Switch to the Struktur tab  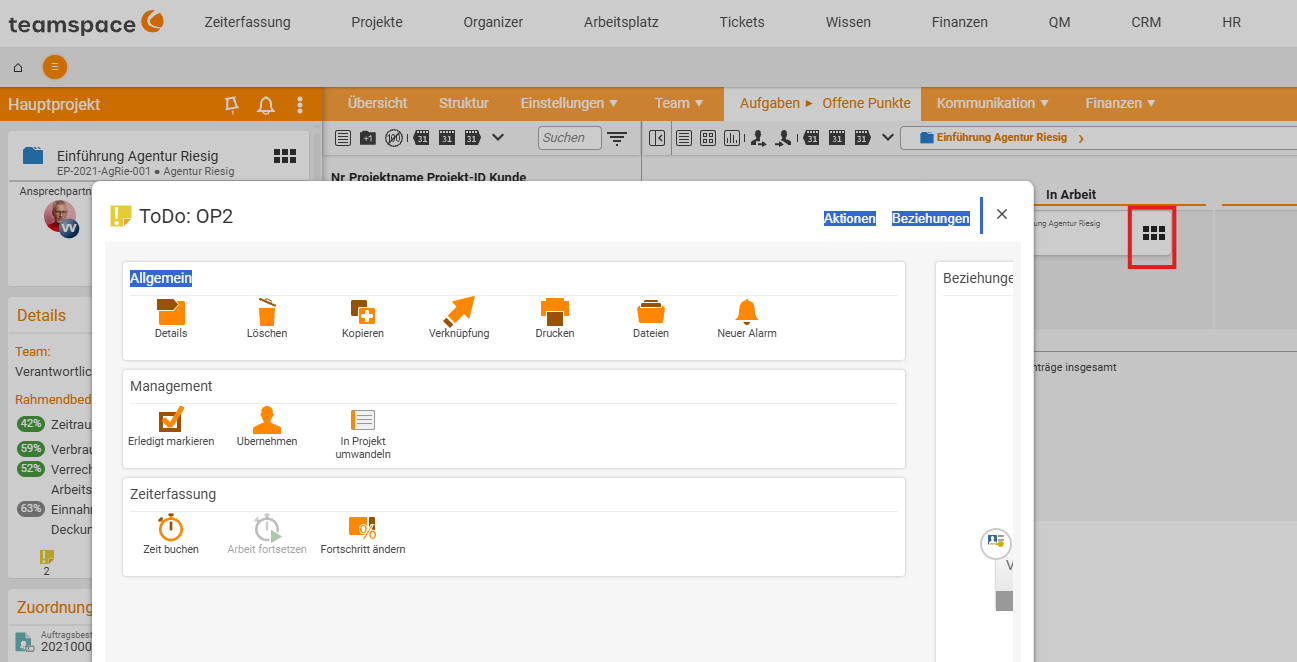(464, 103)
